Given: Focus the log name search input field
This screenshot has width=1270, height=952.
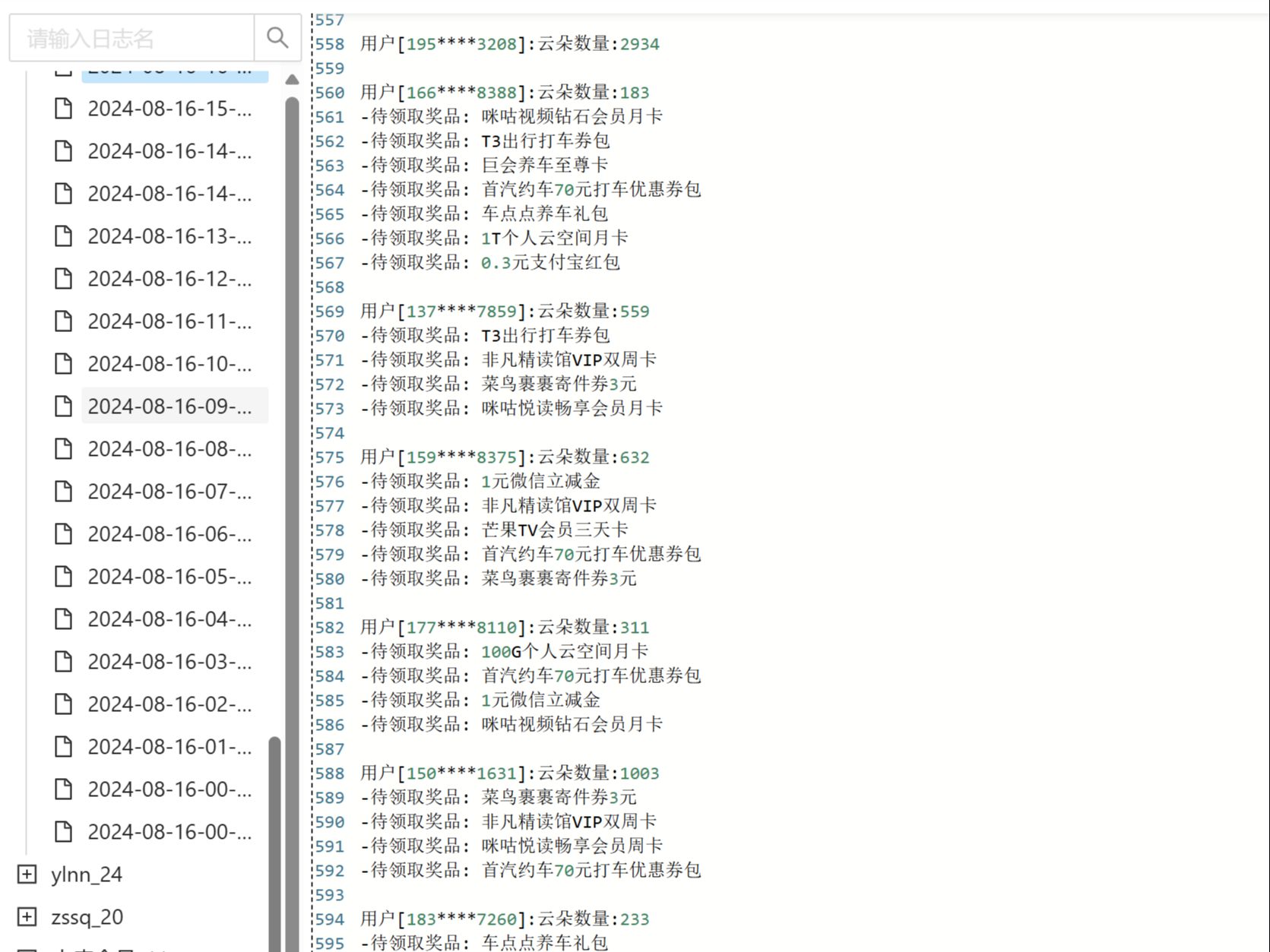Looking at the screenshot, I should pyautogui.click(x=131, y=37).
